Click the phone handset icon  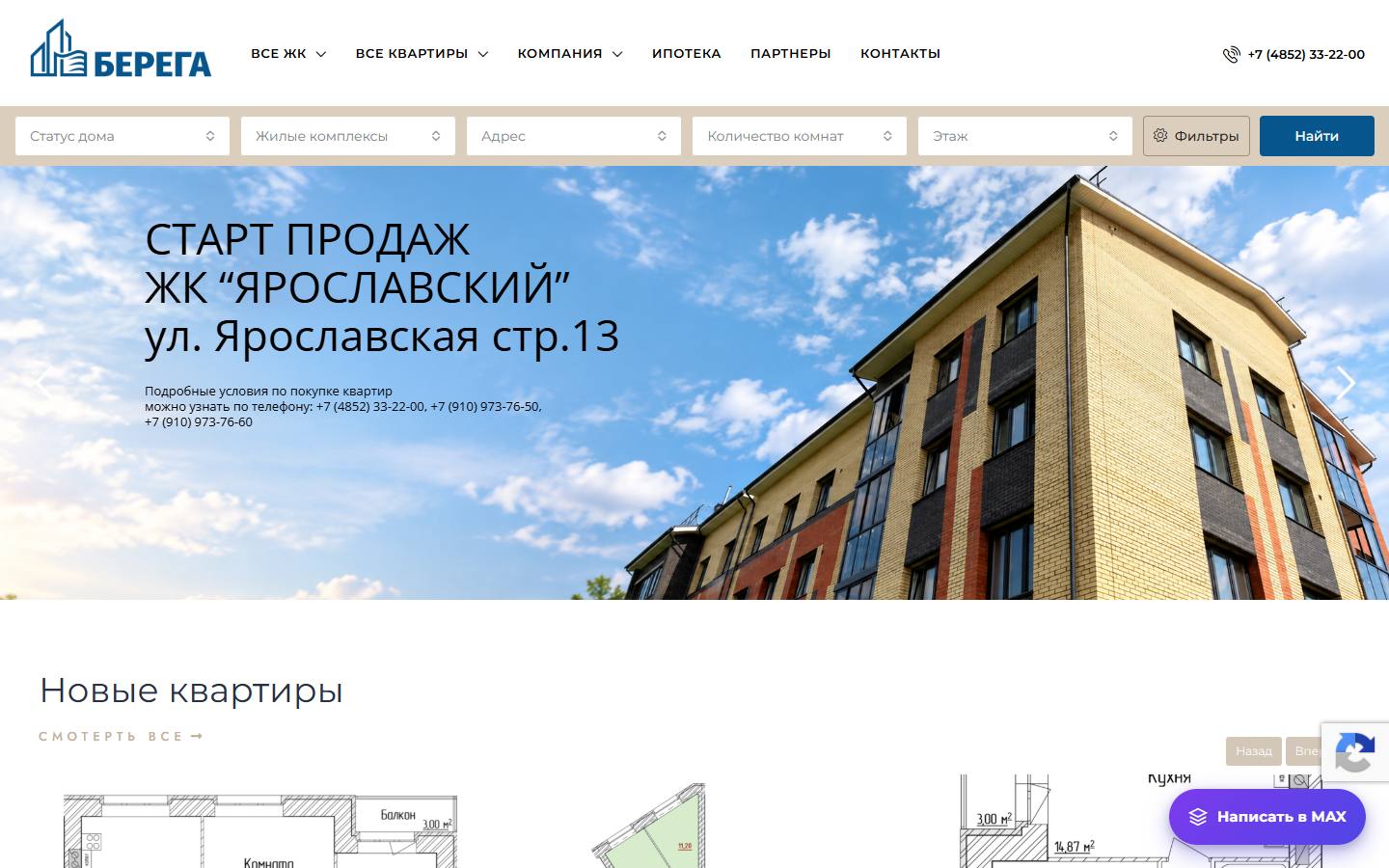pos(1231,55)
